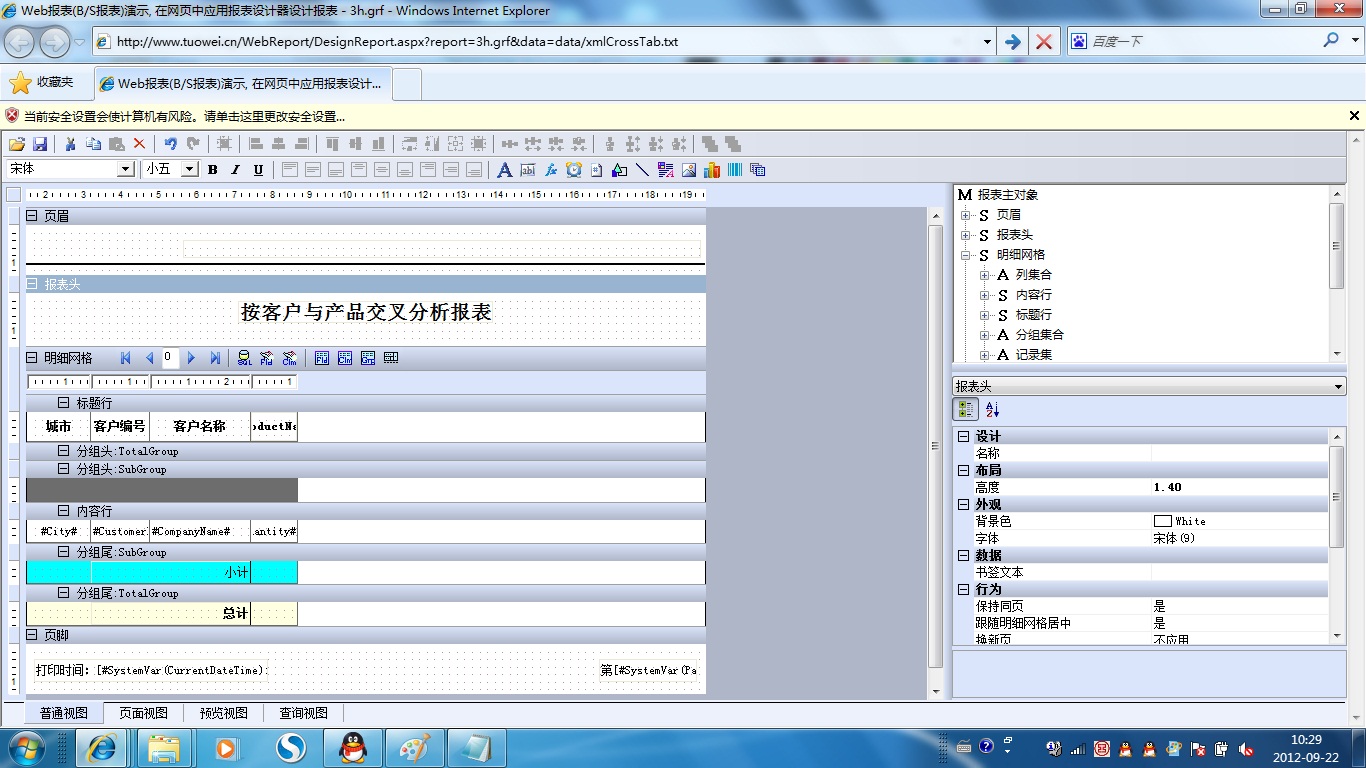Toggle Underline text formatting
The width and height of the screenshot is (1366, 768).
[258, 170]
